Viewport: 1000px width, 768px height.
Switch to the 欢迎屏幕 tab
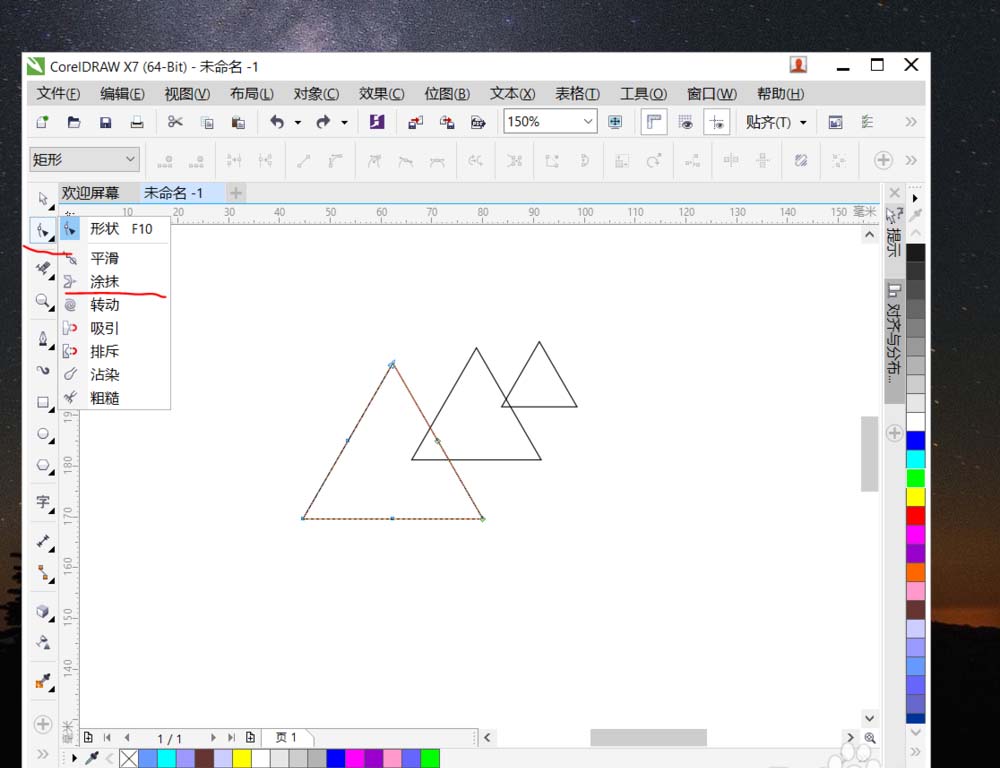(x=93, y=192)
